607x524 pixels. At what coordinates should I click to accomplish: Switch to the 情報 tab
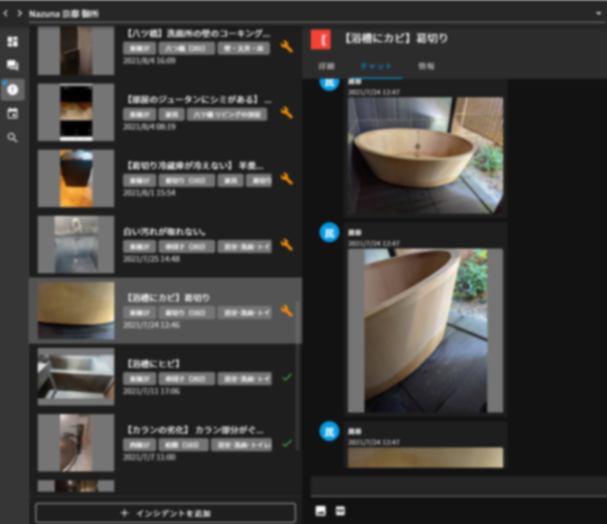426,66
